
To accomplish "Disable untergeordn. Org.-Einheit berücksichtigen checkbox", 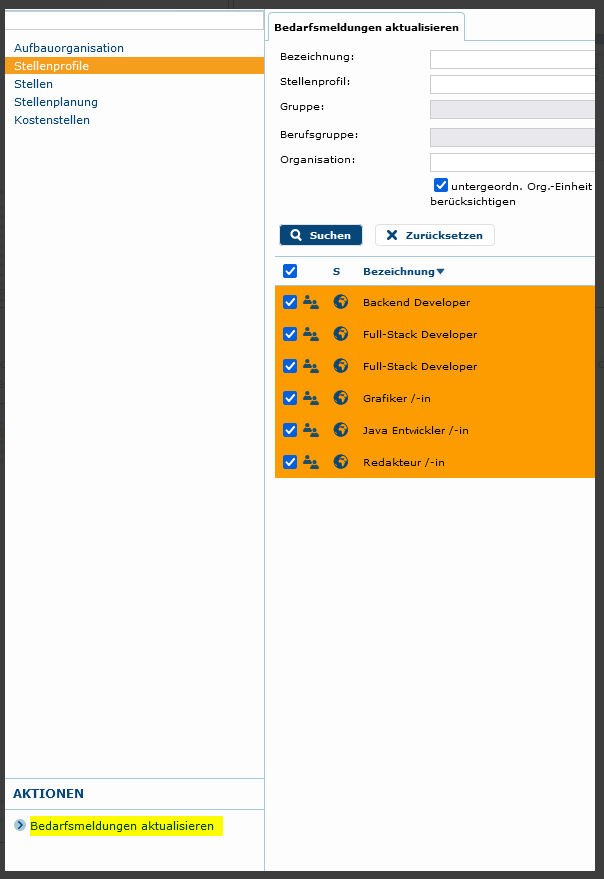I will 440,185.
